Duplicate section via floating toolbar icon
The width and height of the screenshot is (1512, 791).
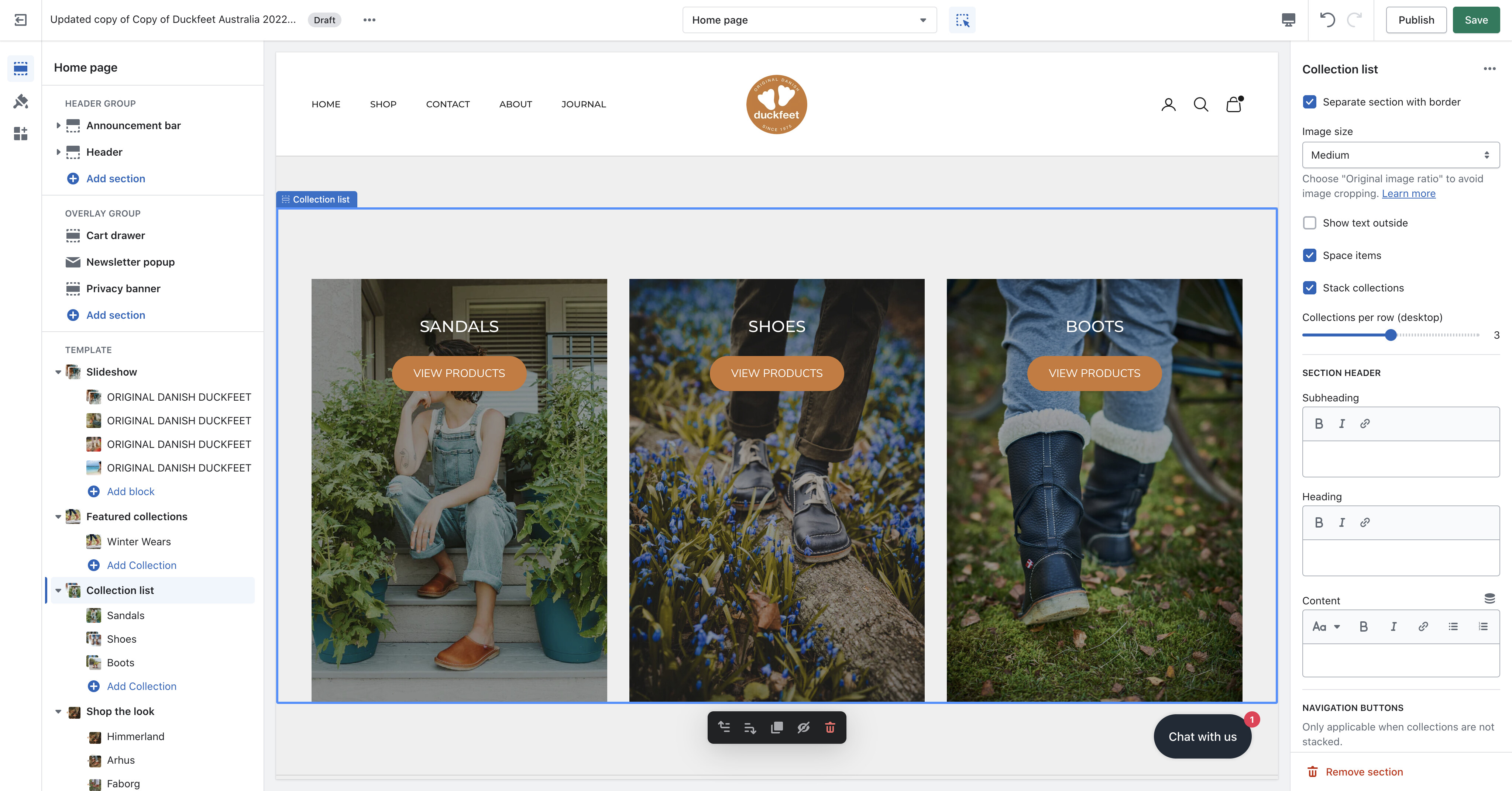coord(777,728)
